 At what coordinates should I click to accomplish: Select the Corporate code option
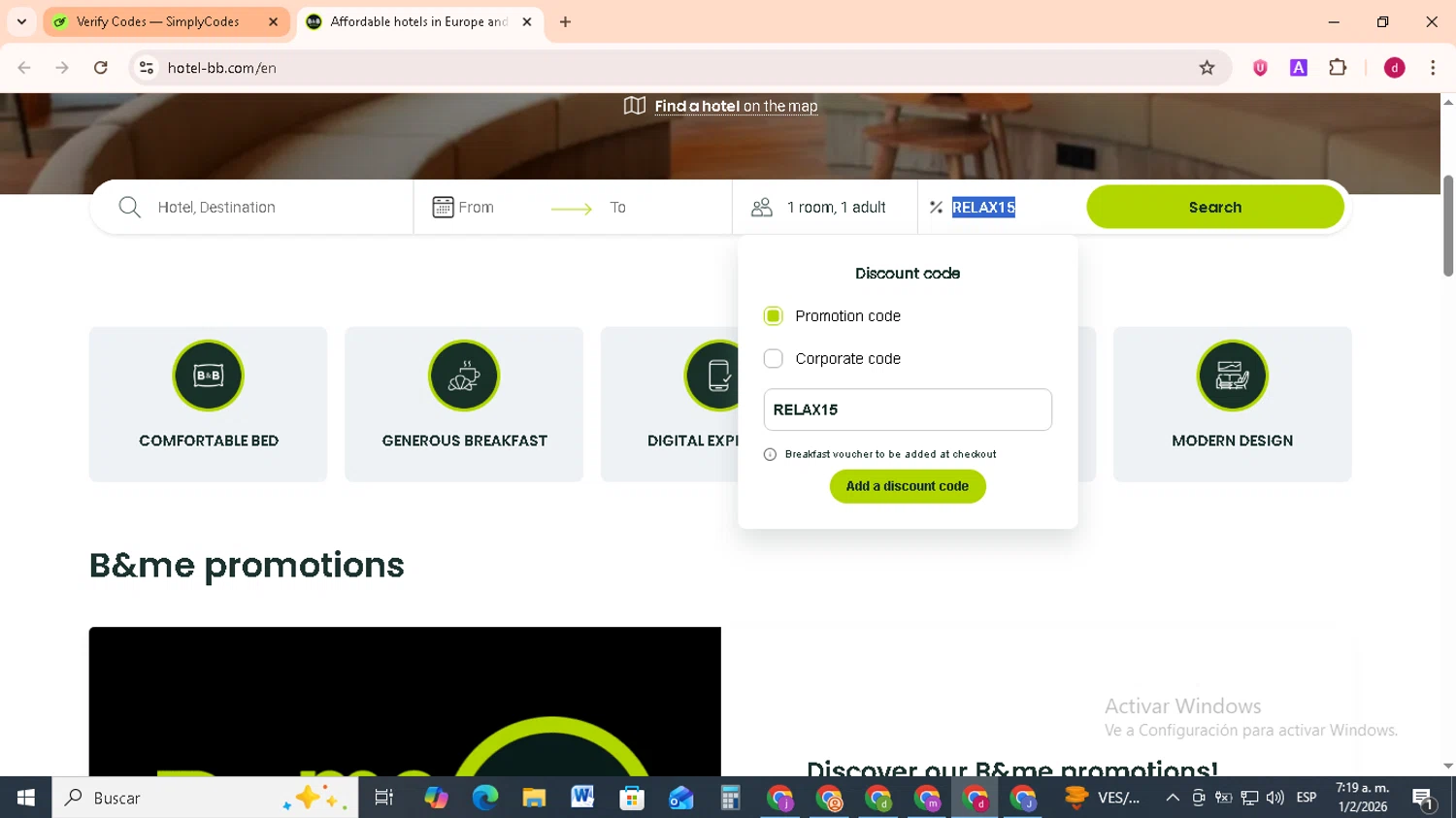point(773,358)
